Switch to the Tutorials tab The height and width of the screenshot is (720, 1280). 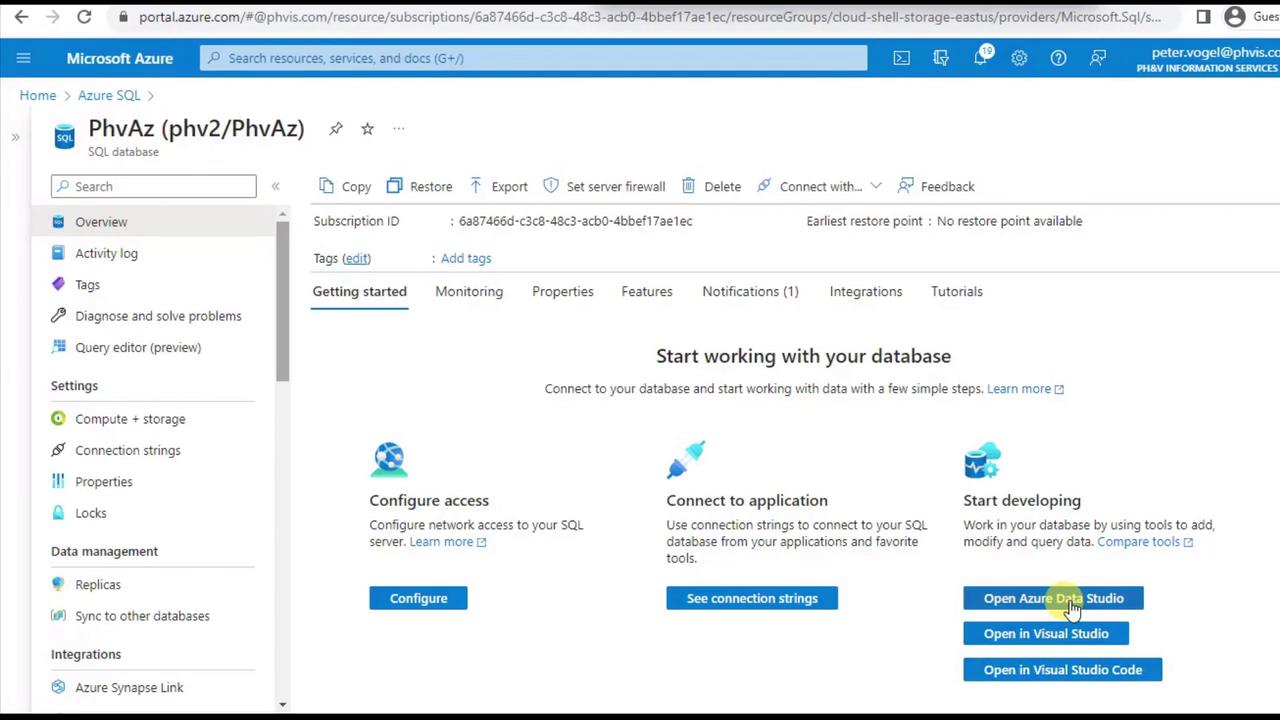(957, 291)
